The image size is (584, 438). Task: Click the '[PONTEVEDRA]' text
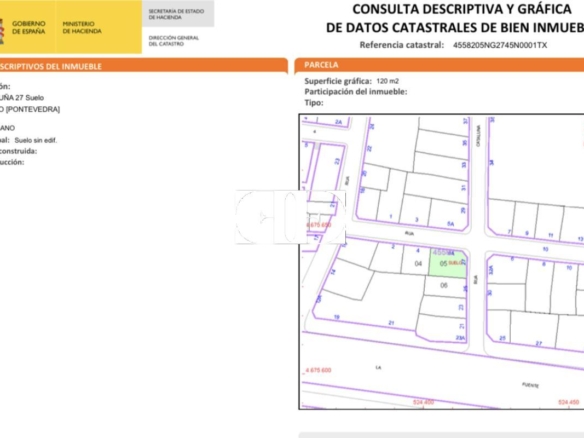tap(33, 110)
